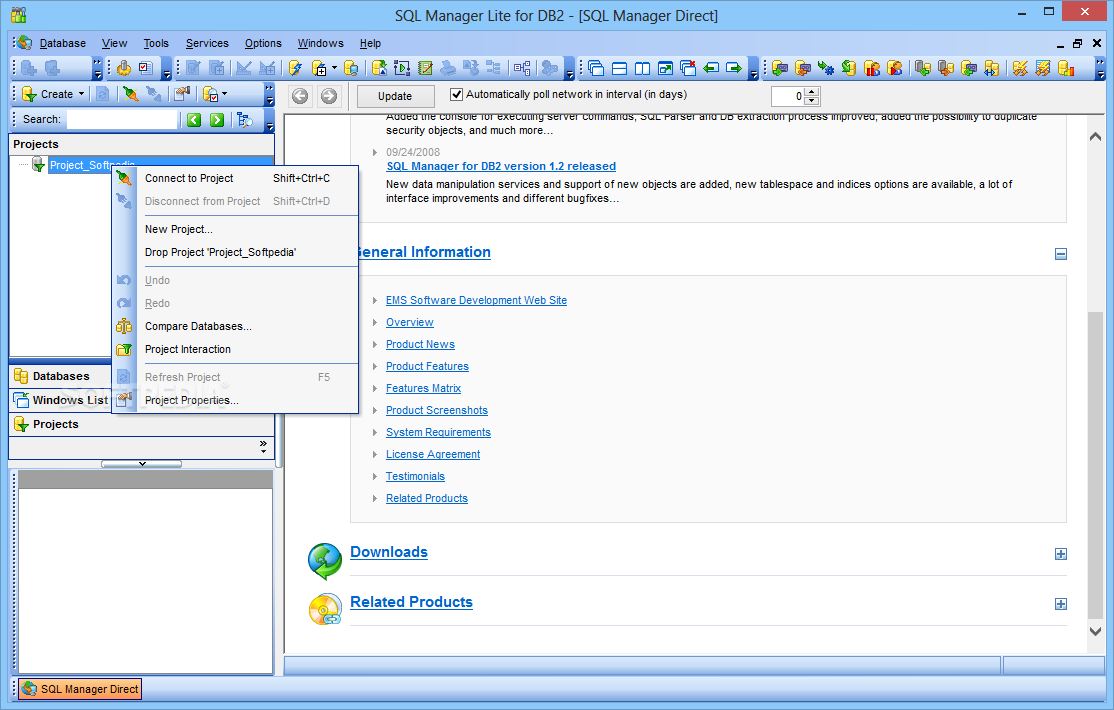Click the play-in-frame run icon
Image resolution: width=1114 pixels, height=710 pixels.
tap(402, 68)
